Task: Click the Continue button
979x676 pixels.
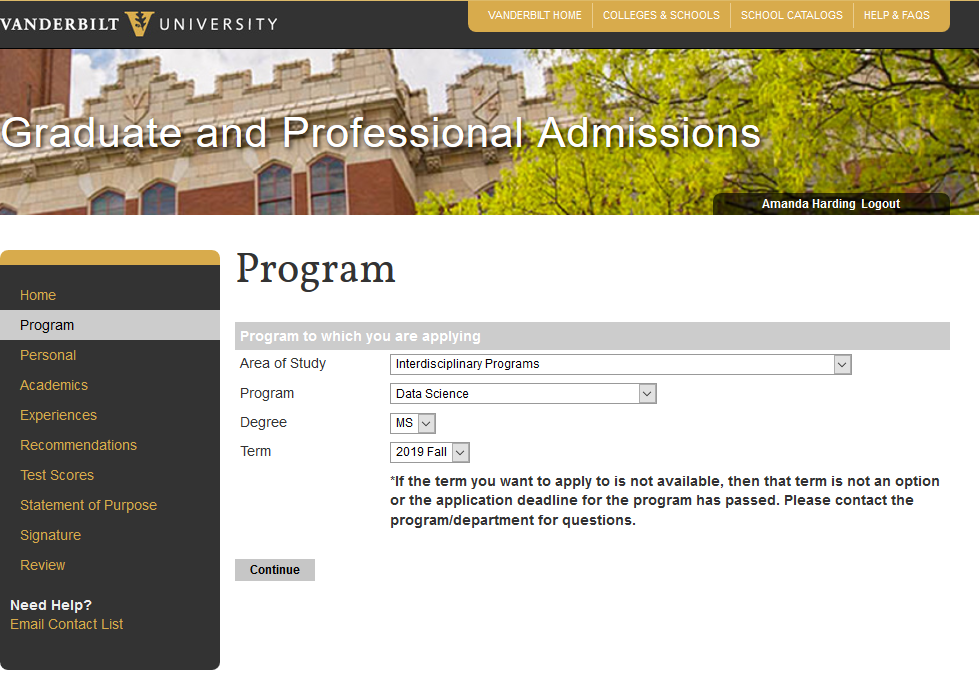Action: pos(274,569)
